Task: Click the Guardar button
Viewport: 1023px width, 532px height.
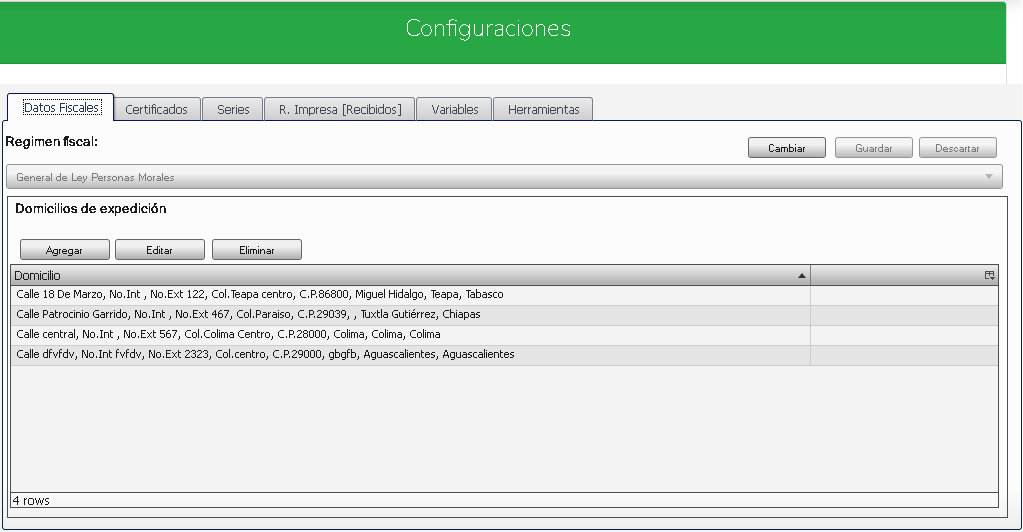Action: [873, 148]
